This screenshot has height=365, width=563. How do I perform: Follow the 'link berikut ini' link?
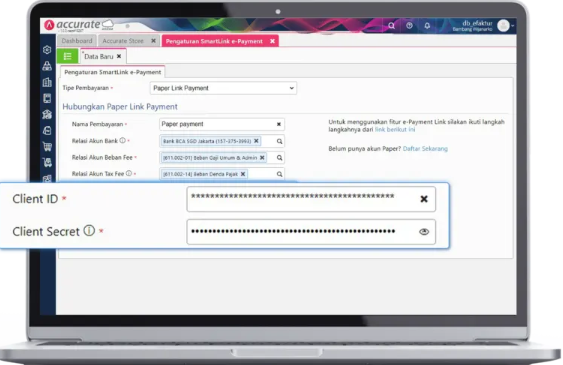(x=395, y=130)
